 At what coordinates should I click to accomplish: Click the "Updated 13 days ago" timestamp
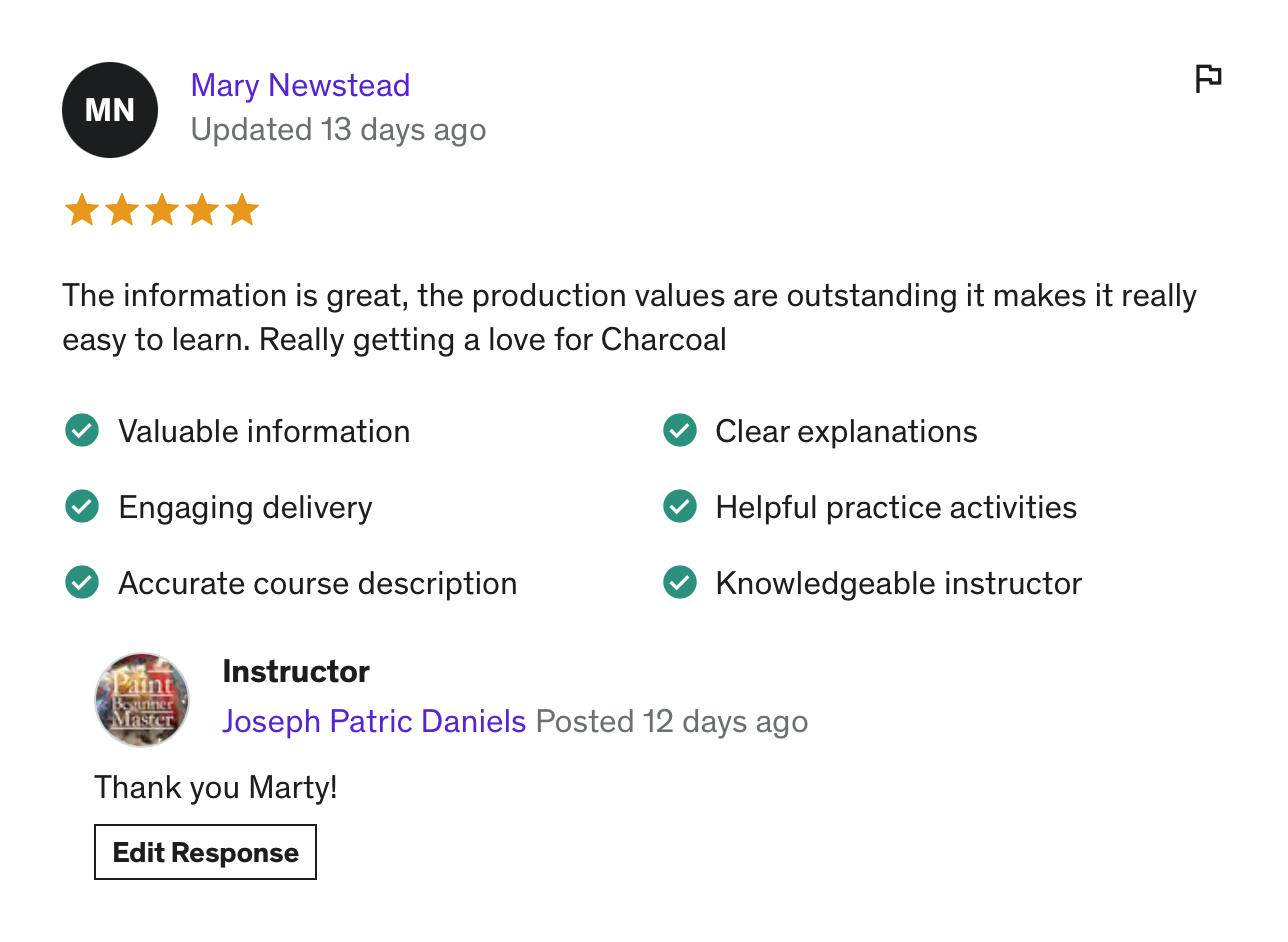[338, 130]
